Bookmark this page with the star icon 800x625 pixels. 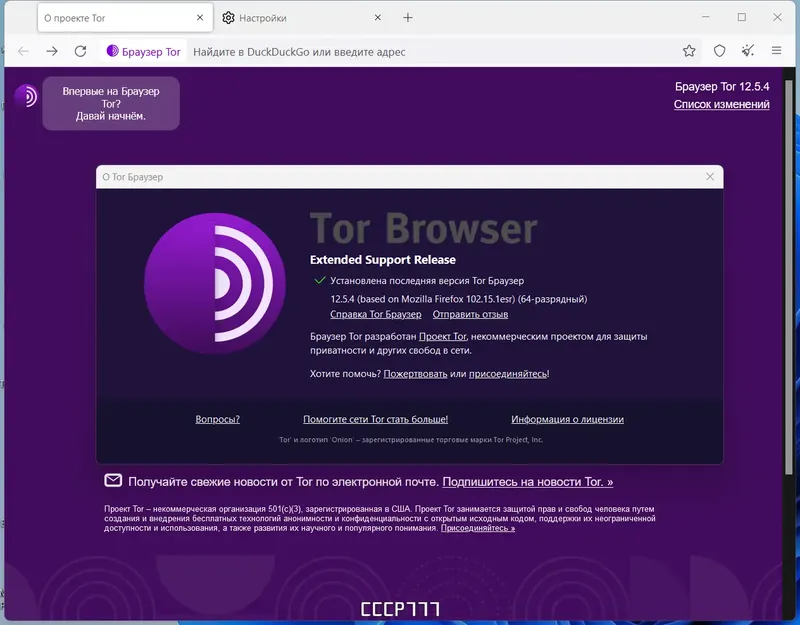(689, 51)
